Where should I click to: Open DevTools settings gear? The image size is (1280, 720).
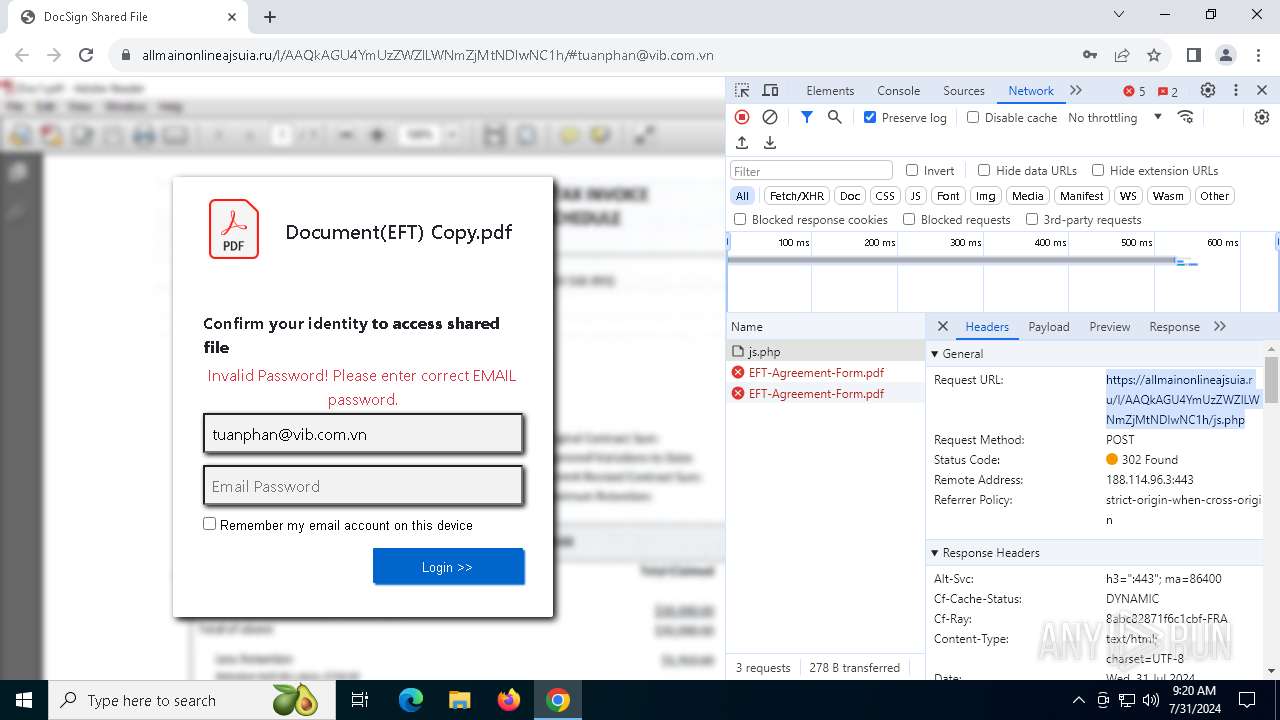[1208, 90]
